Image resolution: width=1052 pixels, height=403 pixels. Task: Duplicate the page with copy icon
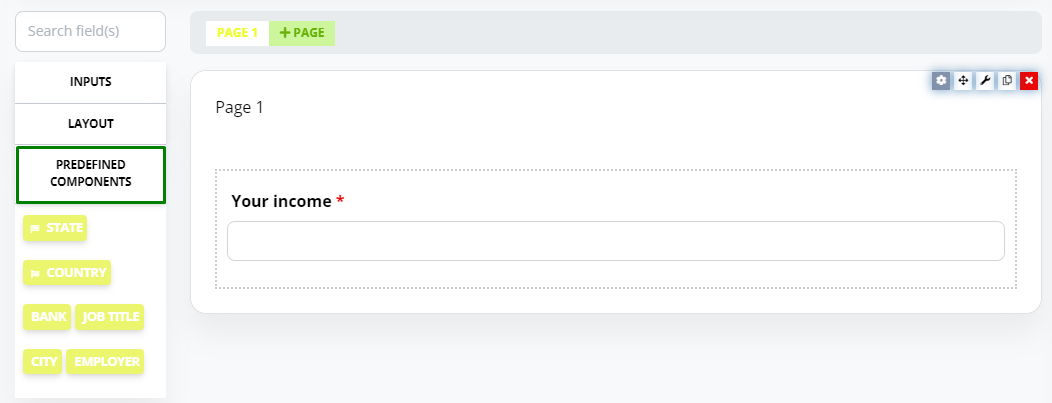click(1007, 80)
